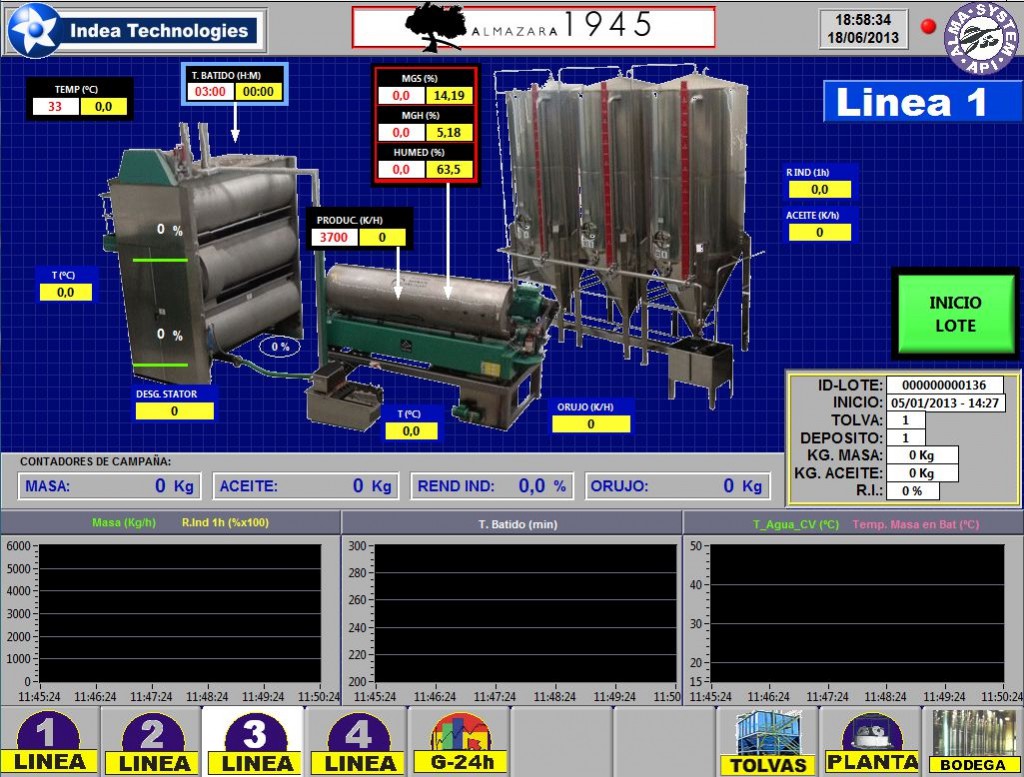Click the ORUJO campaign counter
This screenshot has width=1024, height=777.
[x=677, y=486]
